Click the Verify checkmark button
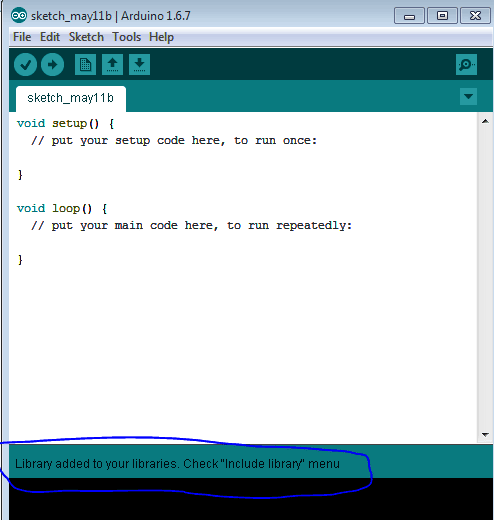This screenshot has width=494, height=520. point(25,64)
